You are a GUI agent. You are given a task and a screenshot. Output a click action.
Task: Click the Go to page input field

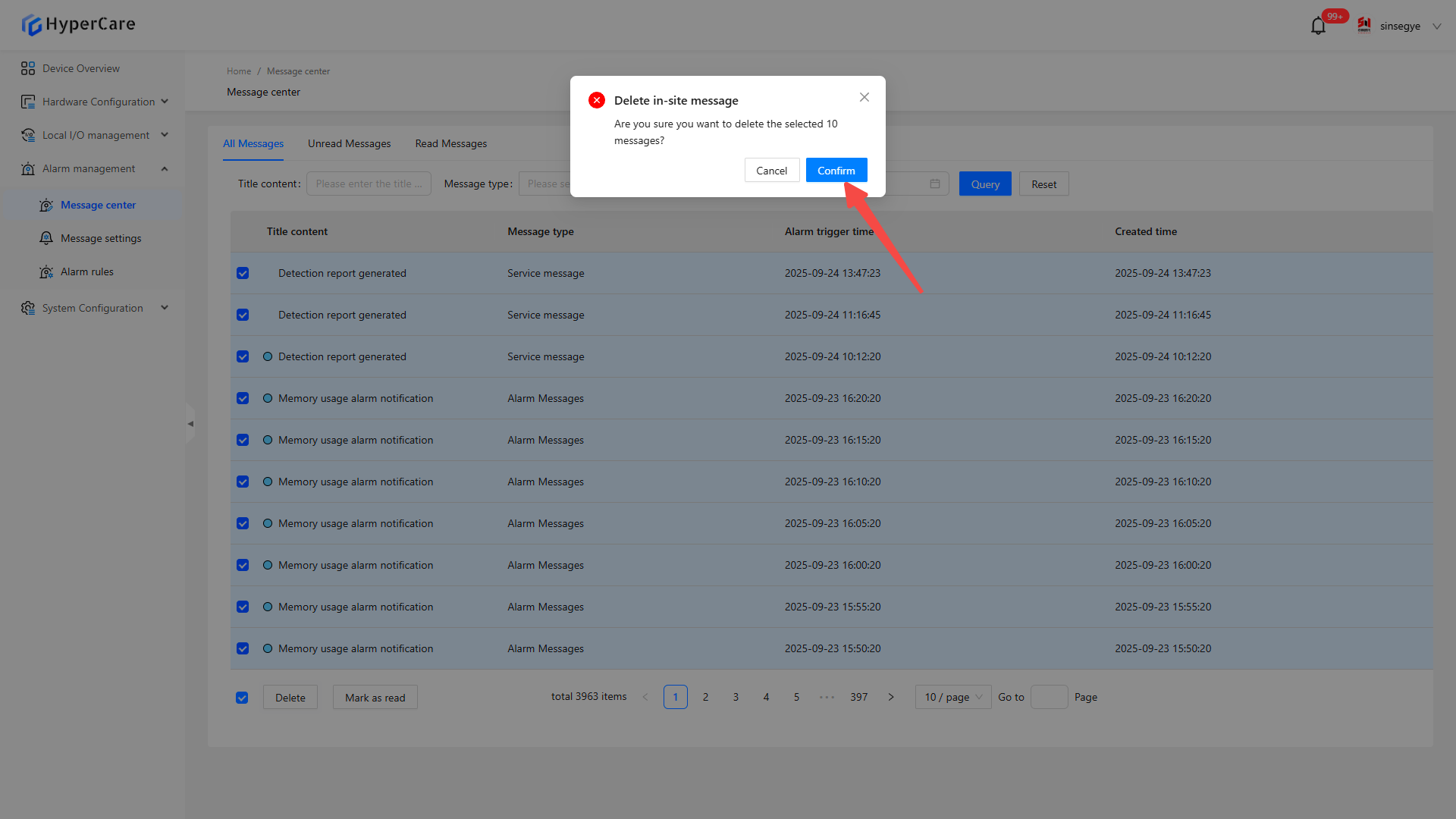pos(1049,697)
